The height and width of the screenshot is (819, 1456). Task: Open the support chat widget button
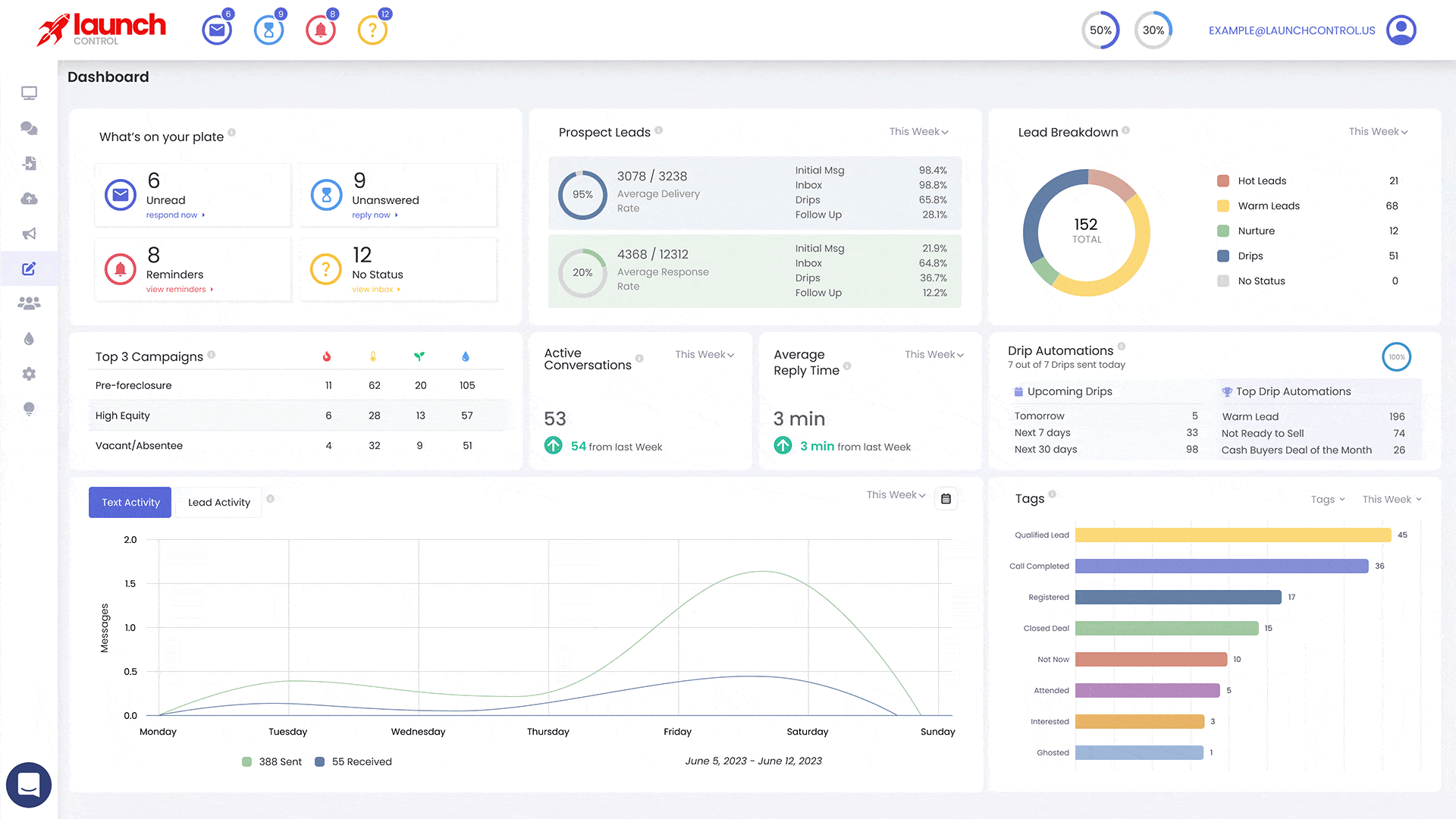coord(29,784)
